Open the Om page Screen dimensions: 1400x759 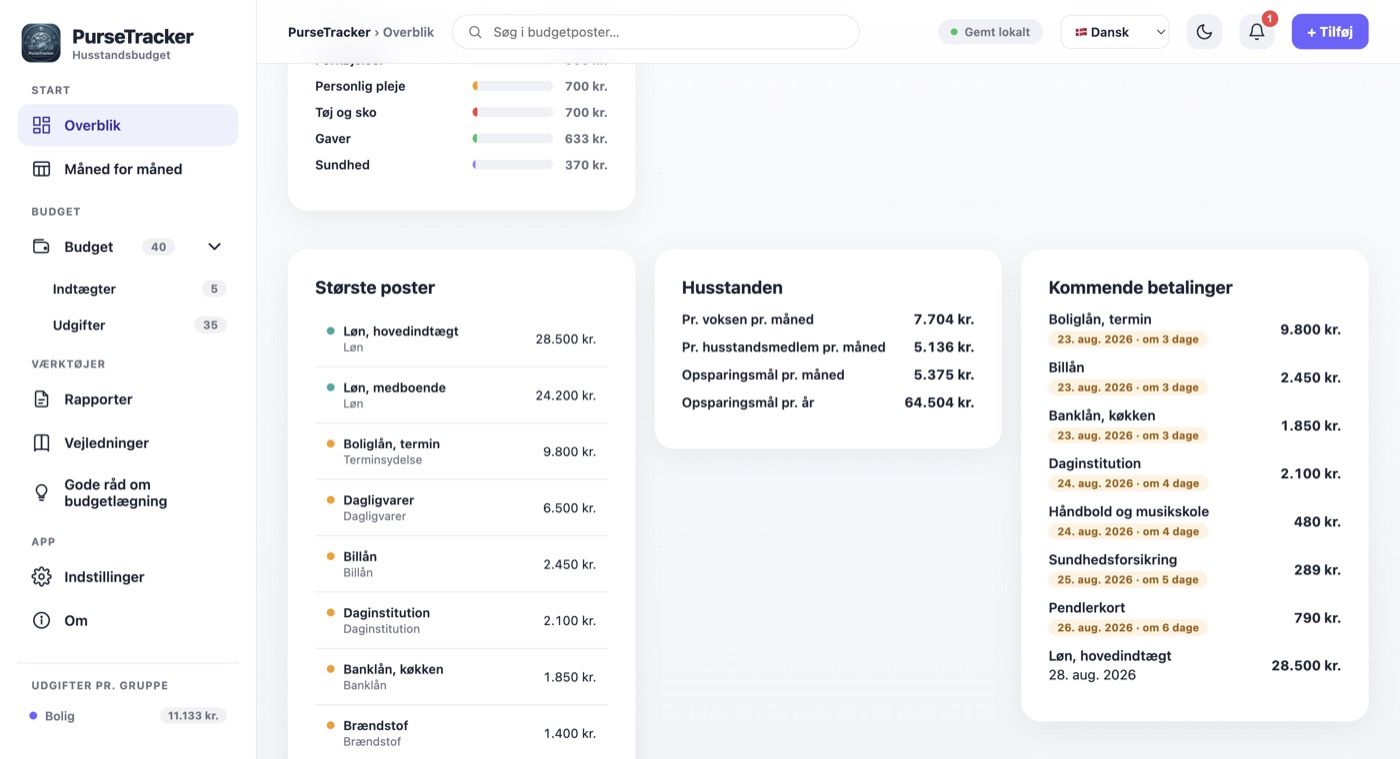[128, 620]
